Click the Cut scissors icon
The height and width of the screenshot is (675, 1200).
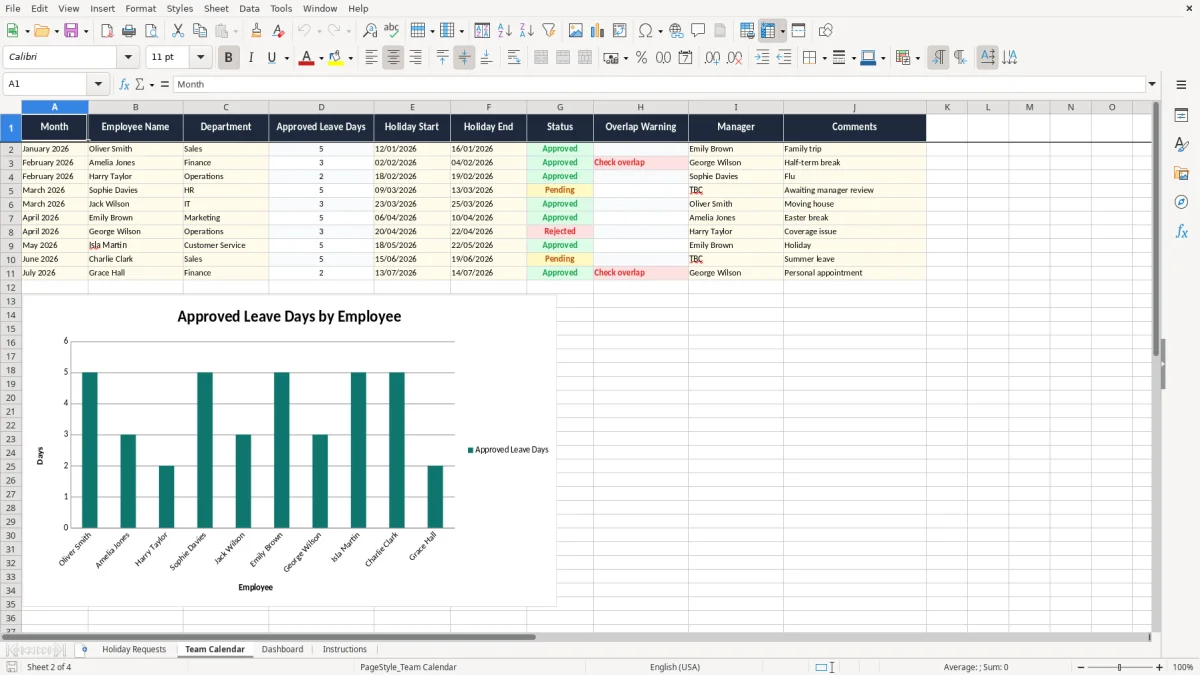pyautogui.click(x=178, y=31)
